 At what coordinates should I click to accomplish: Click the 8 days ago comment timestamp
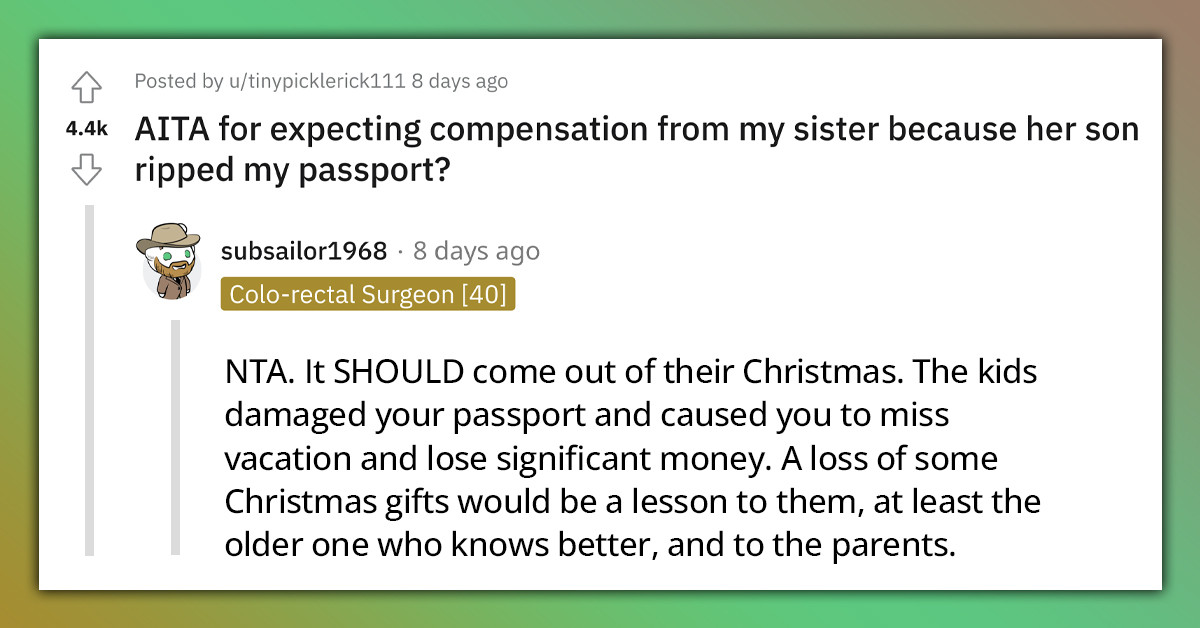(476, 251)
